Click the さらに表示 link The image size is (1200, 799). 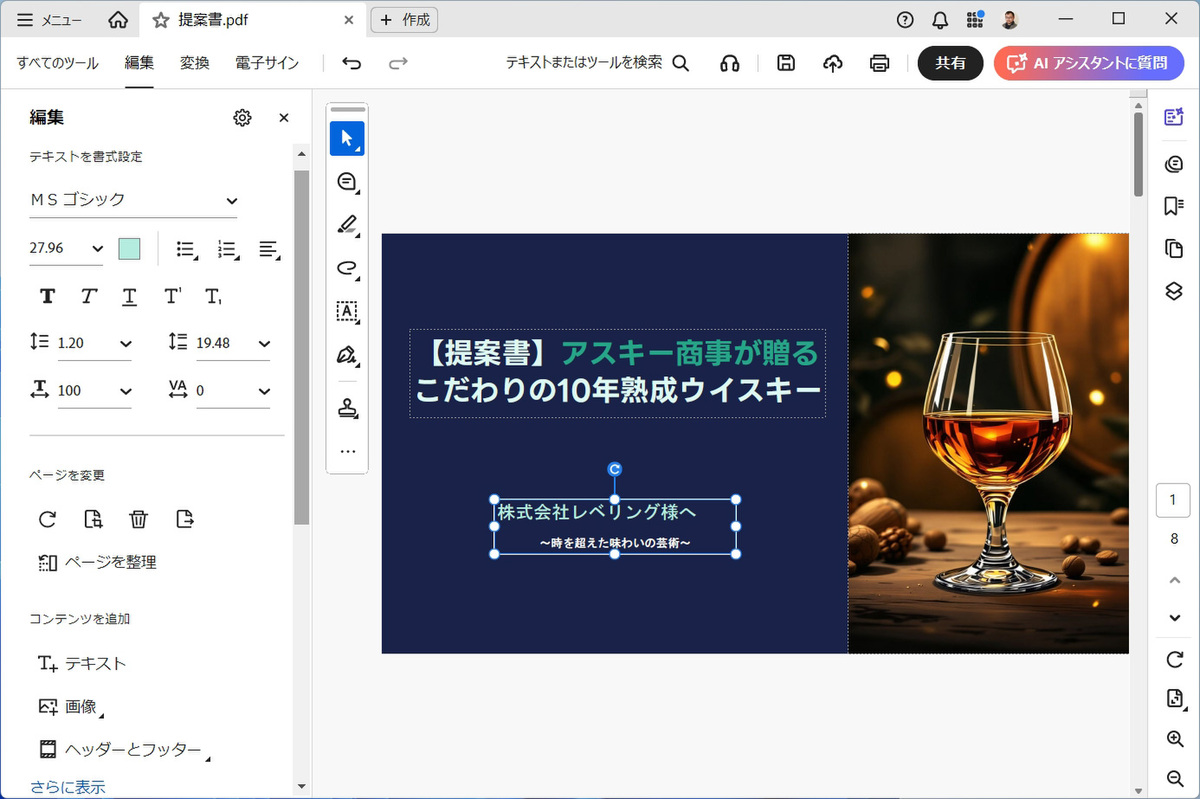67,787
